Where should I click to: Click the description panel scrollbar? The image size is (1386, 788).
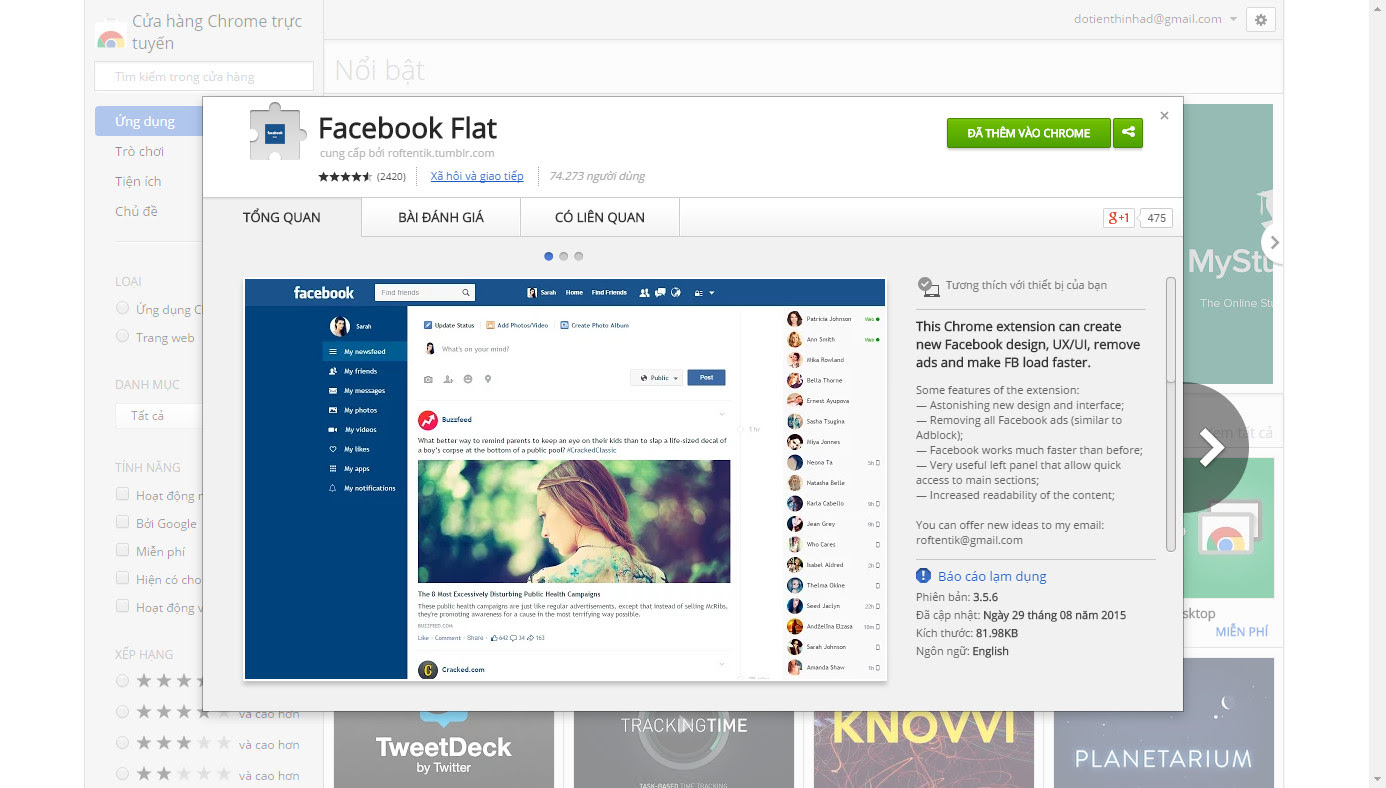click(x=1171, y=329)
